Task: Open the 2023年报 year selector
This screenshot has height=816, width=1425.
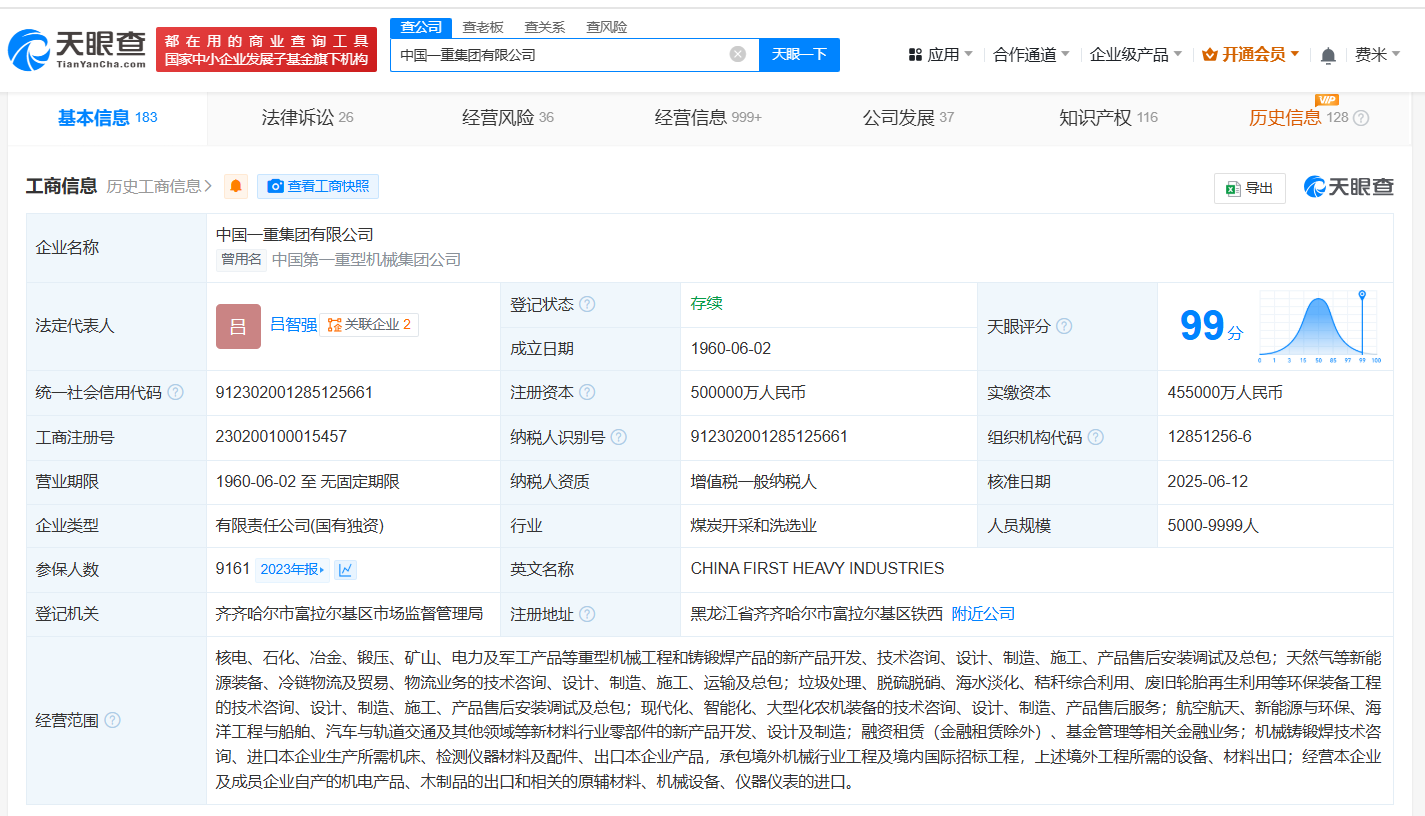Action: click(x=292, y=570)
